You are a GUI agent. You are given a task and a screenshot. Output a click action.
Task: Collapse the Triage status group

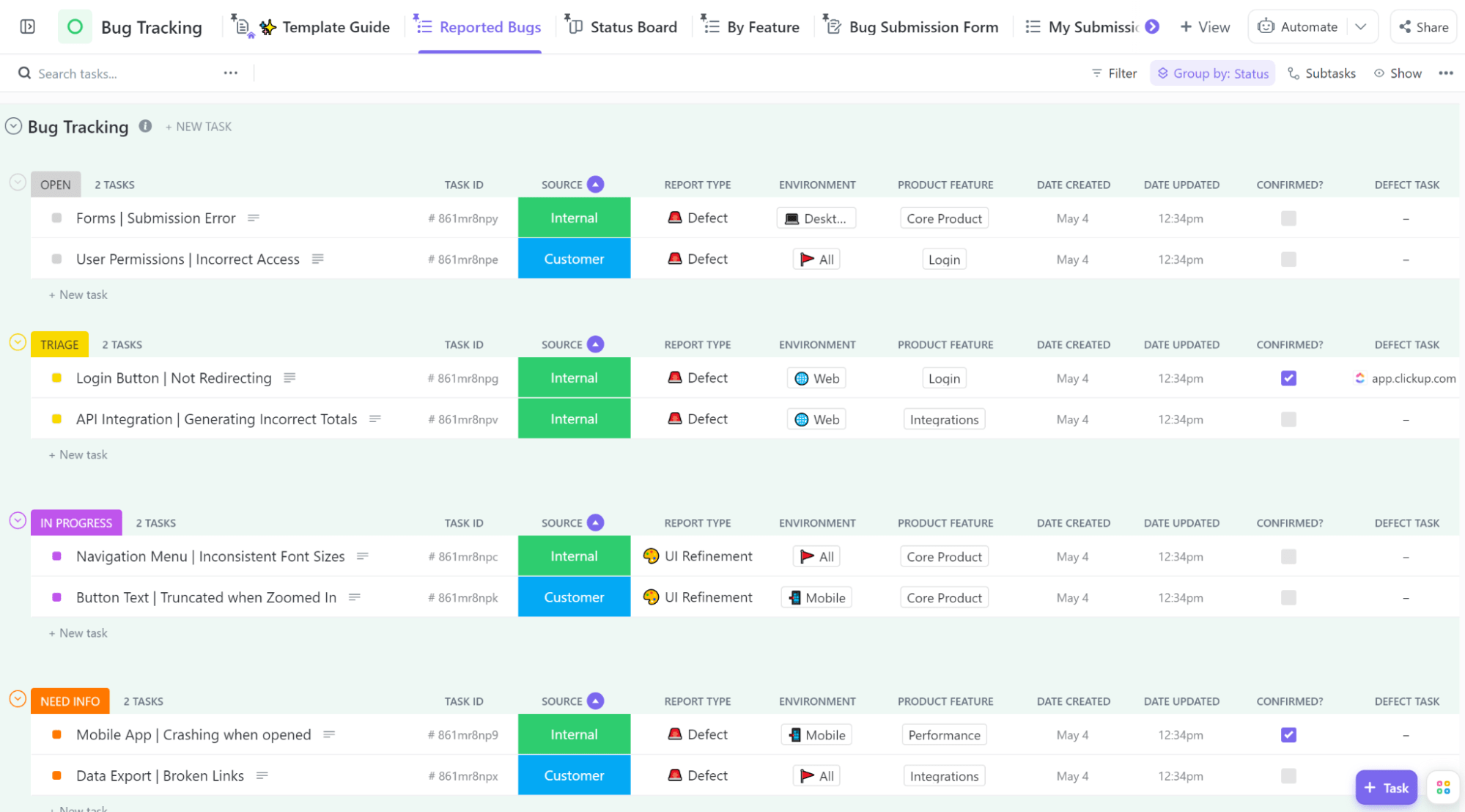18,343
